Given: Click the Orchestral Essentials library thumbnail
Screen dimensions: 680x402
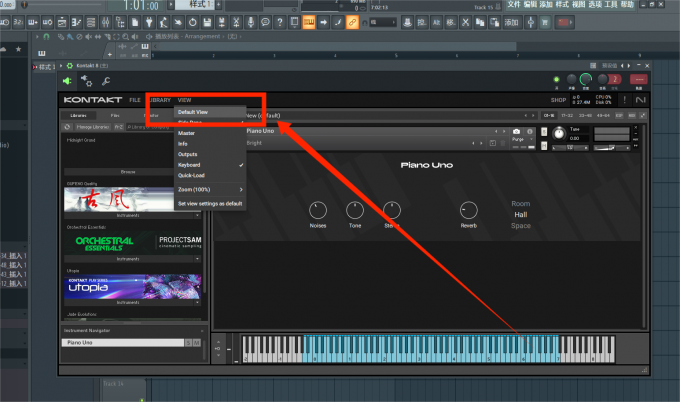Looking at the screenshot, I should click(133, 243).
